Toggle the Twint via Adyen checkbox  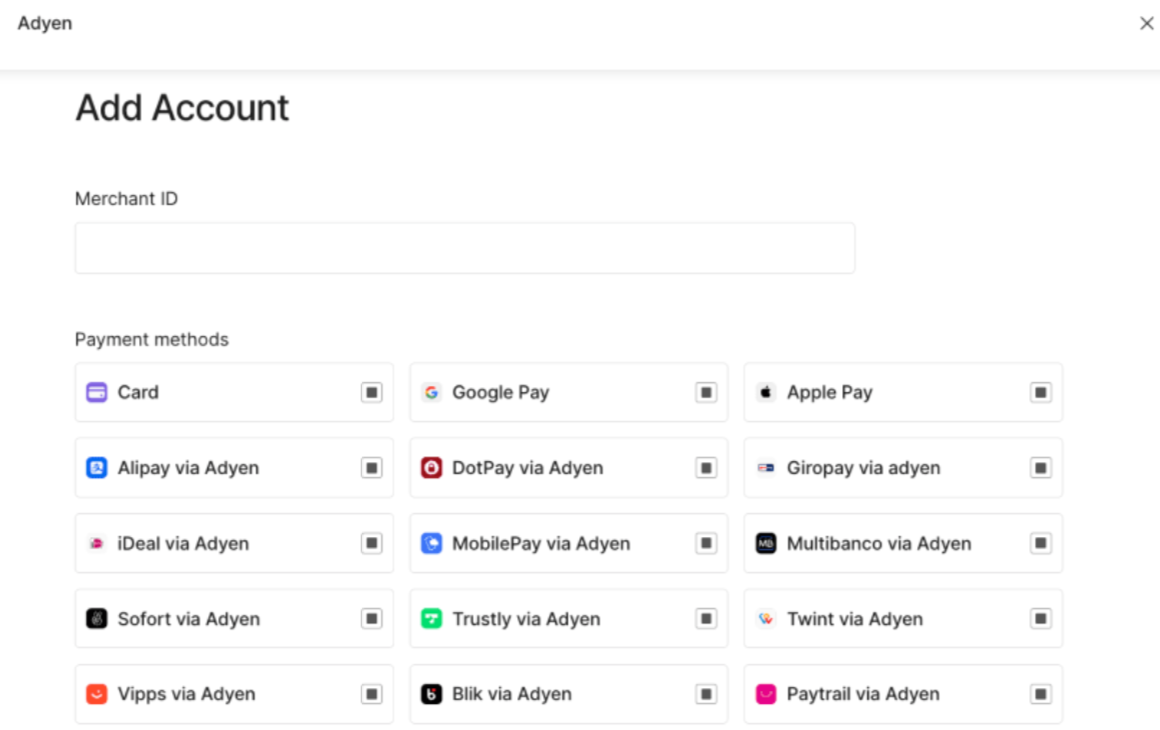(1041, 619)
